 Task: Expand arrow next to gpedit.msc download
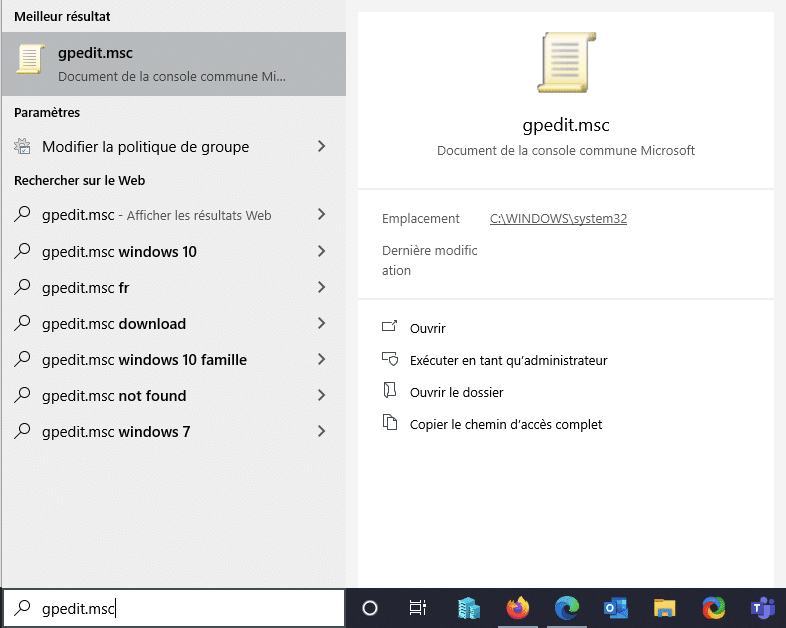[x=321, y=324]
